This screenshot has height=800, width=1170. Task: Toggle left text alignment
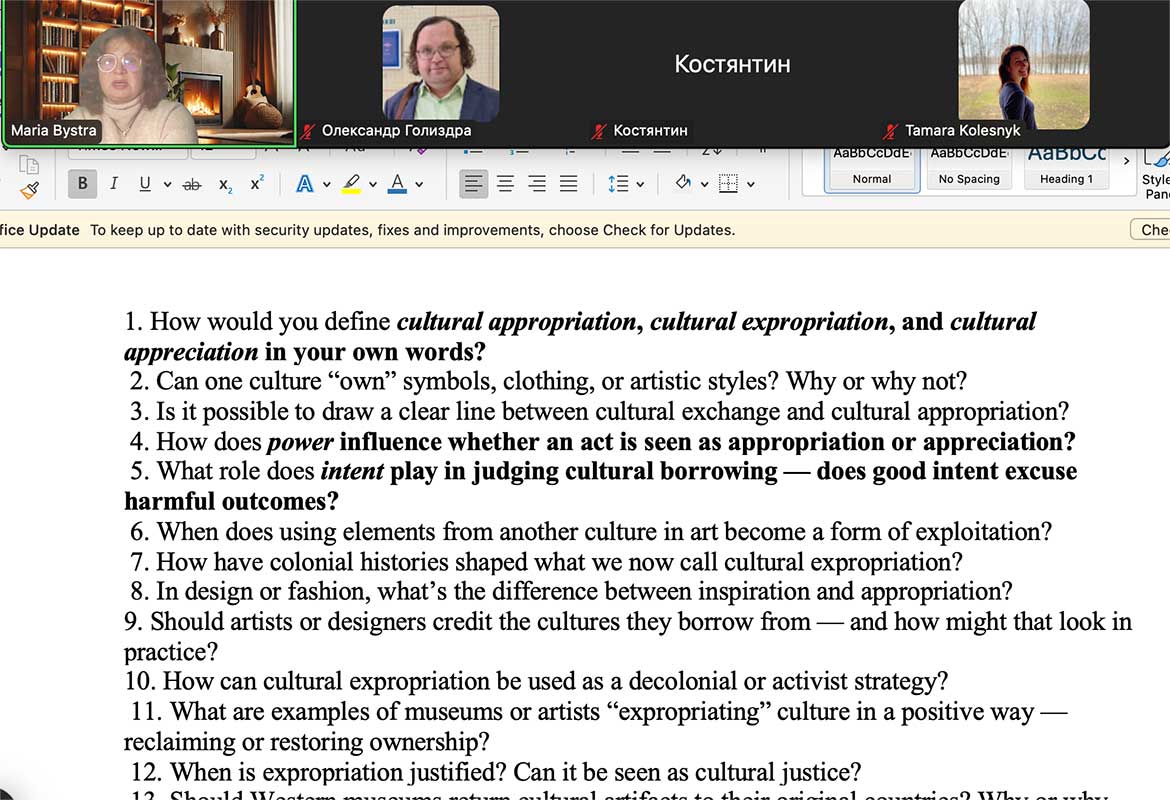[x=474, y=184]
